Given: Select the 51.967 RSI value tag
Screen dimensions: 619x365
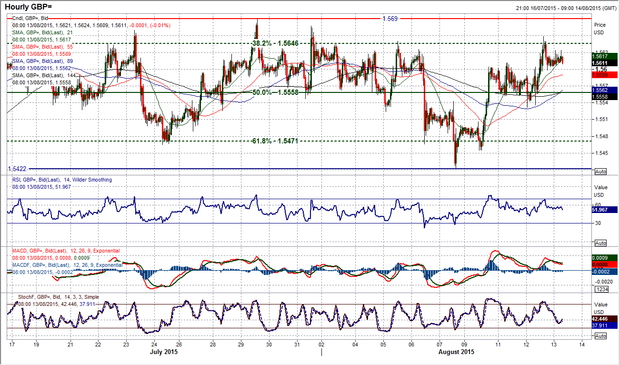Looking at the screenshot, I should click(604, 210).
